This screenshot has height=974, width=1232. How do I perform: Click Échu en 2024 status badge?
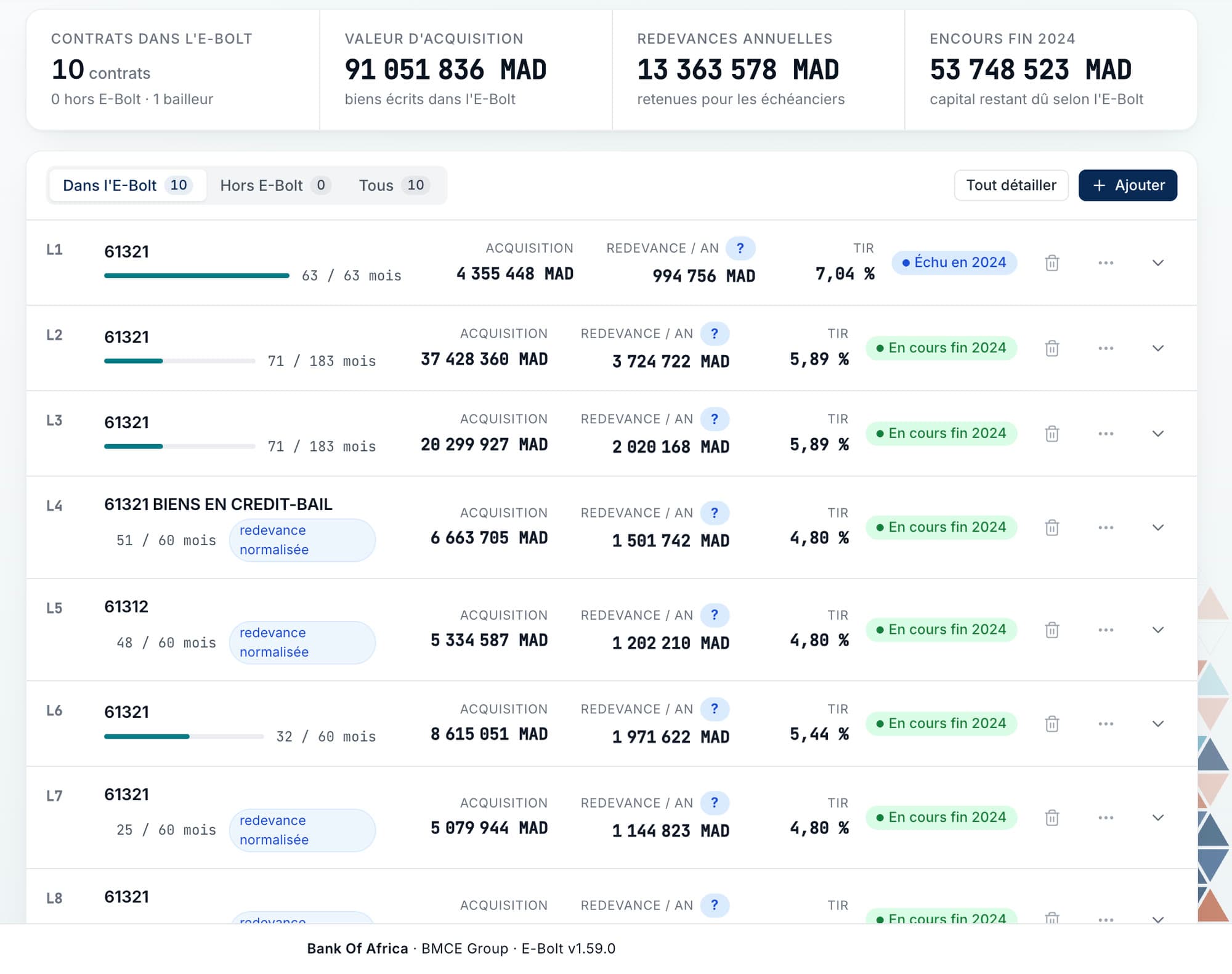[x=954, y=262]
